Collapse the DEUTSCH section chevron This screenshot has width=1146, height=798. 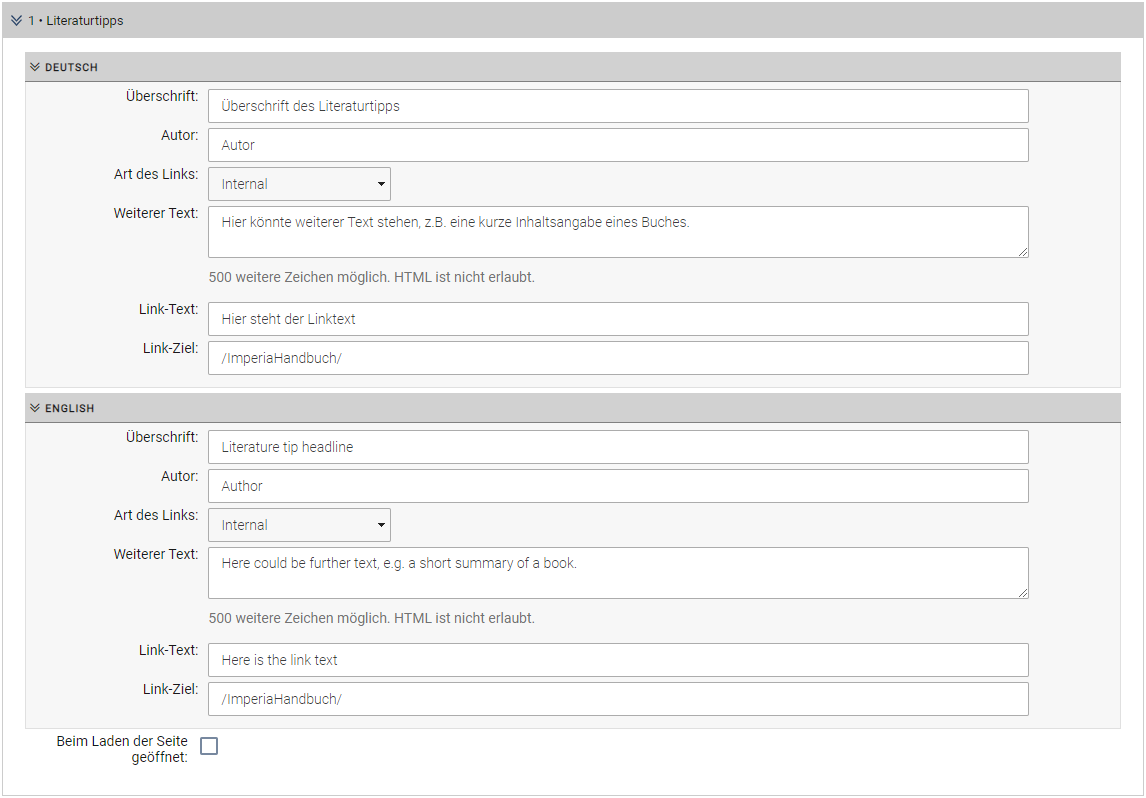pos(35,67)
